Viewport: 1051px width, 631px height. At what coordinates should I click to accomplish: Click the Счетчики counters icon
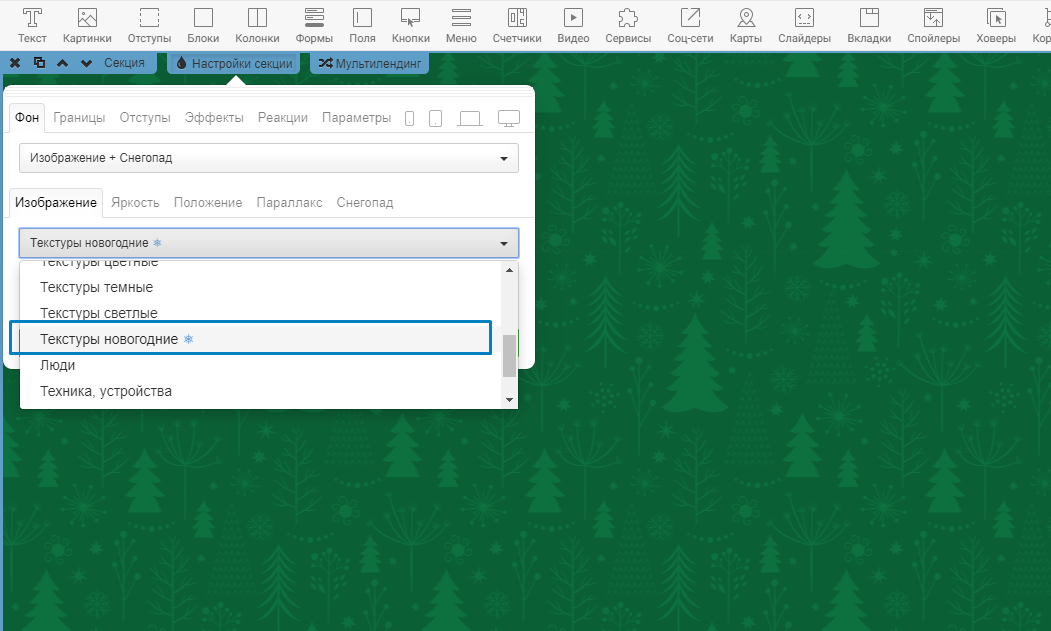[x=517, y=25]
